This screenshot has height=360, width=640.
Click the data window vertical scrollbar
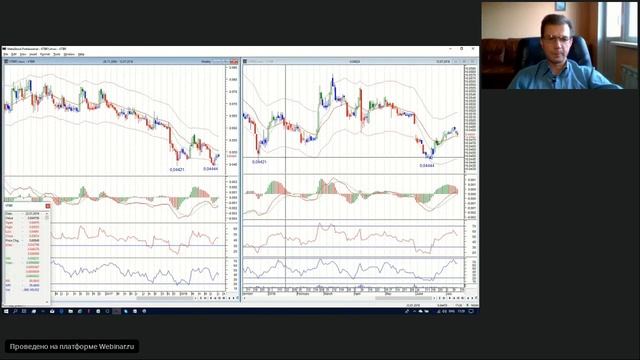coord(47,257)
